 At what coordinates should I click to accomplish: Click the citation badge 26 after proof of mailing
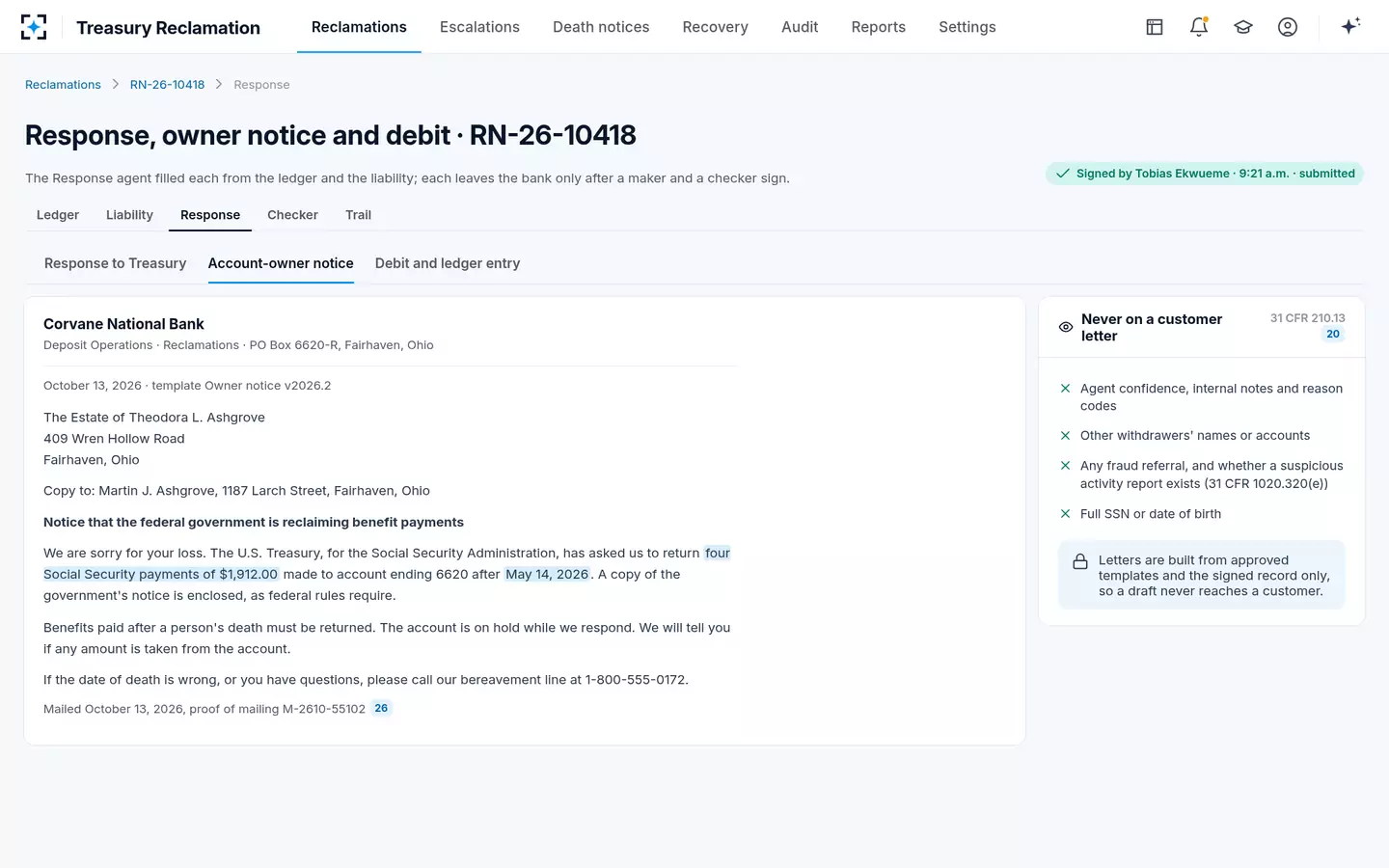381,708
